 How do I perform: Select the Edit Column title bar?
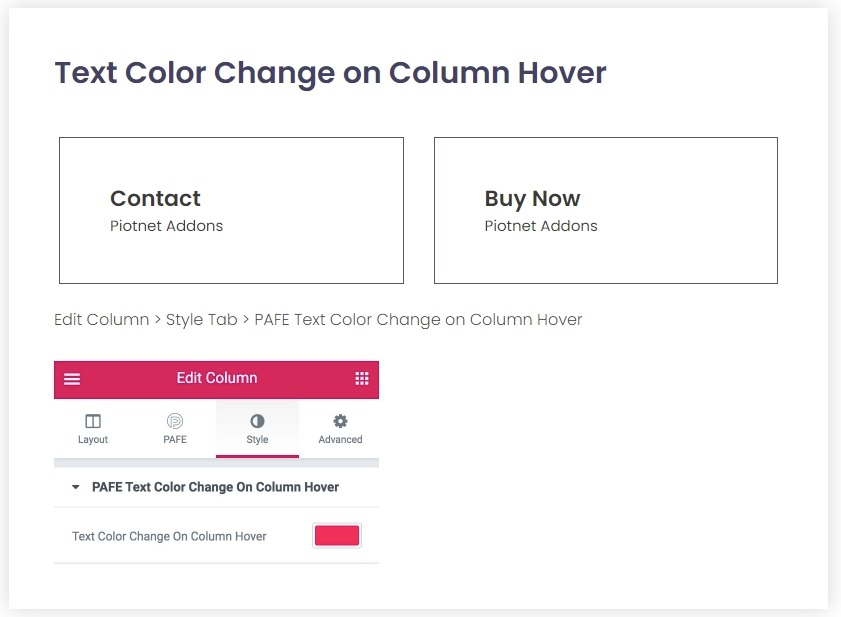pyautogui.click(x=217, y=379)
